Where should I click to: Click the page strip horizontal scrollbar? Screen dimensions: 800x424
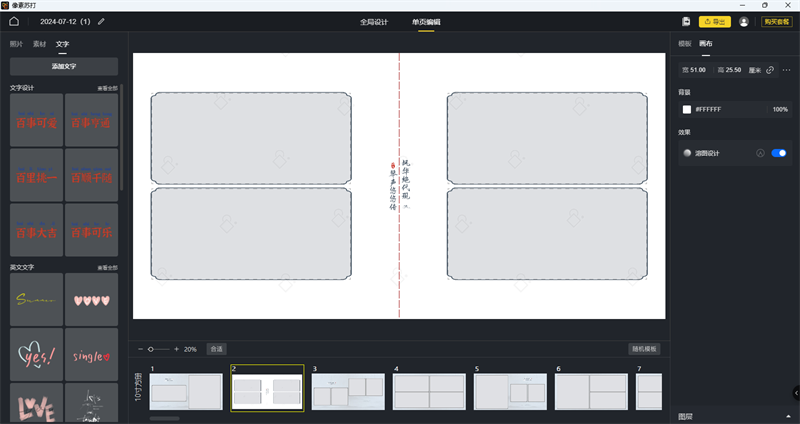[164, 418]
